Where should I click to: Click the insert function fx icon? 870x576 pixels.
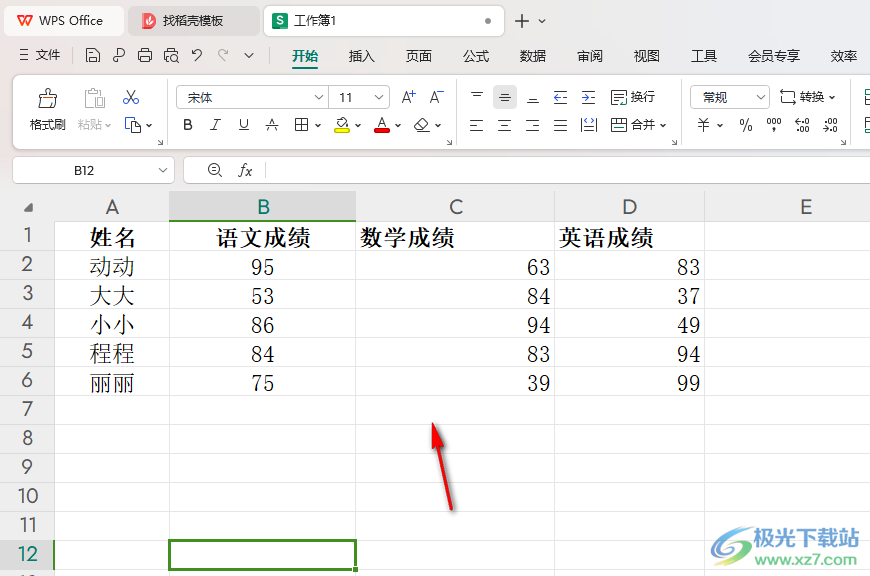(245, 170)
